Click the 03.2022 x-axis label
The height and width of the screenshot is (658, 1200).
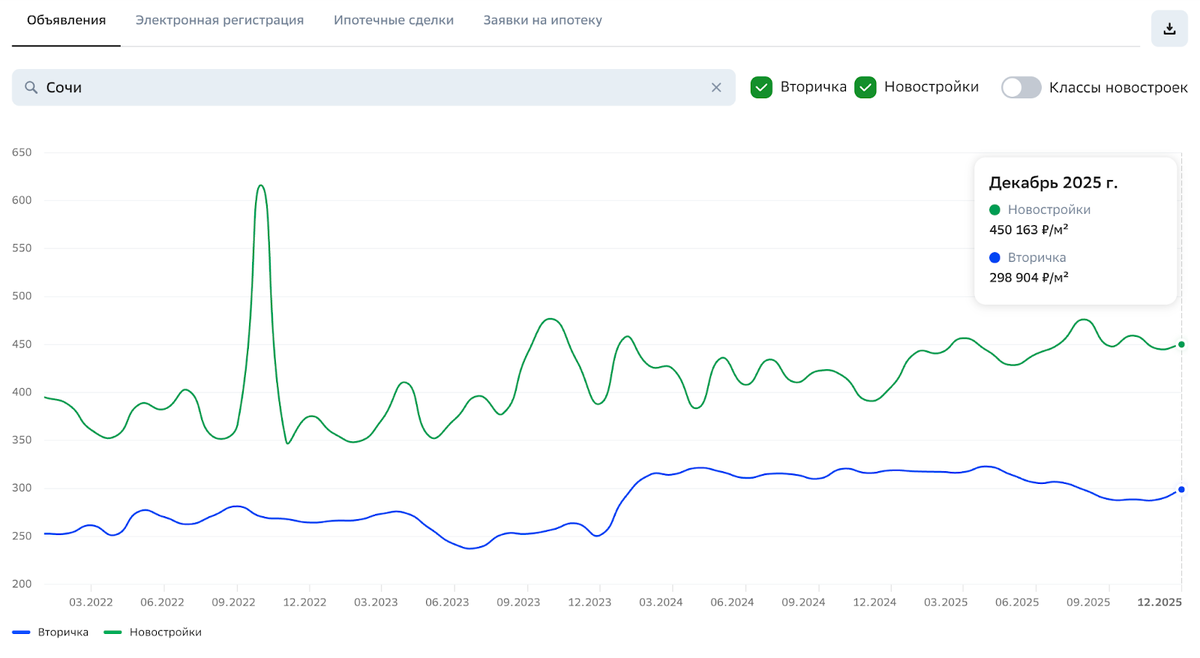[x=90, y=602]
